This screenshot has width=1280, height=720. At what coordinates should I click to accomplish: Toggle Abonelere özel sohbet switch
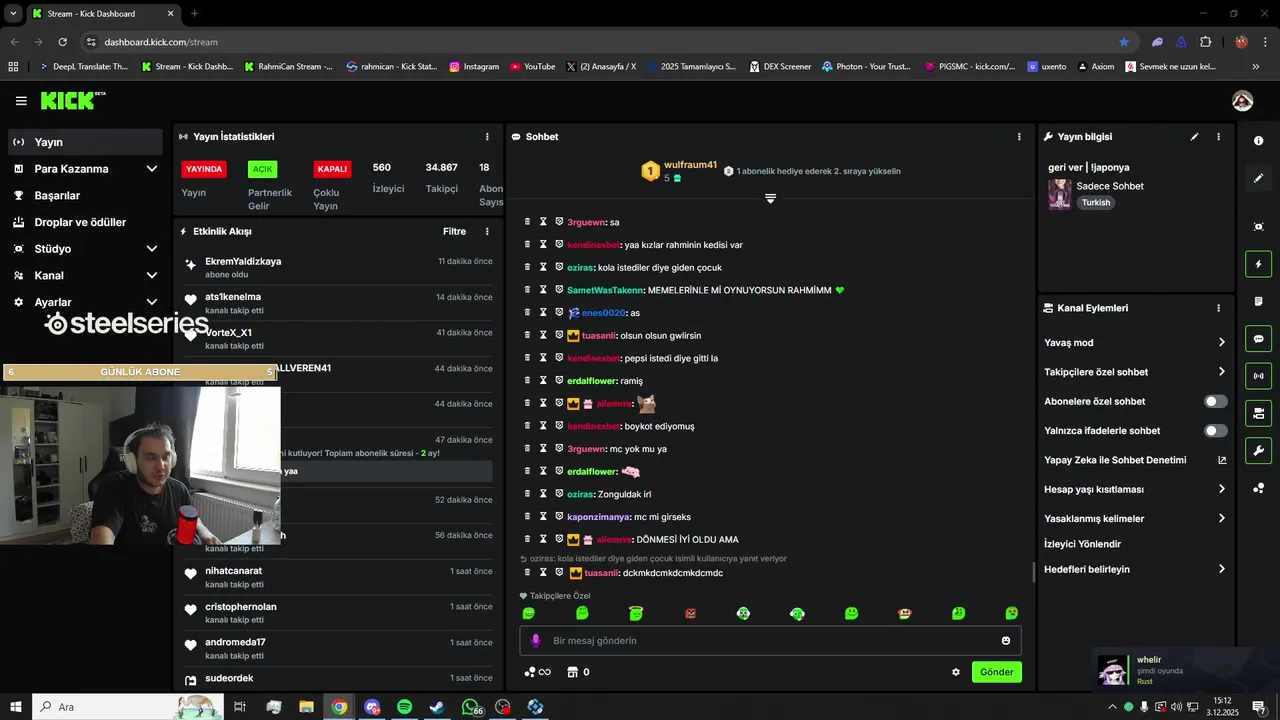(x=1215, y=401)
